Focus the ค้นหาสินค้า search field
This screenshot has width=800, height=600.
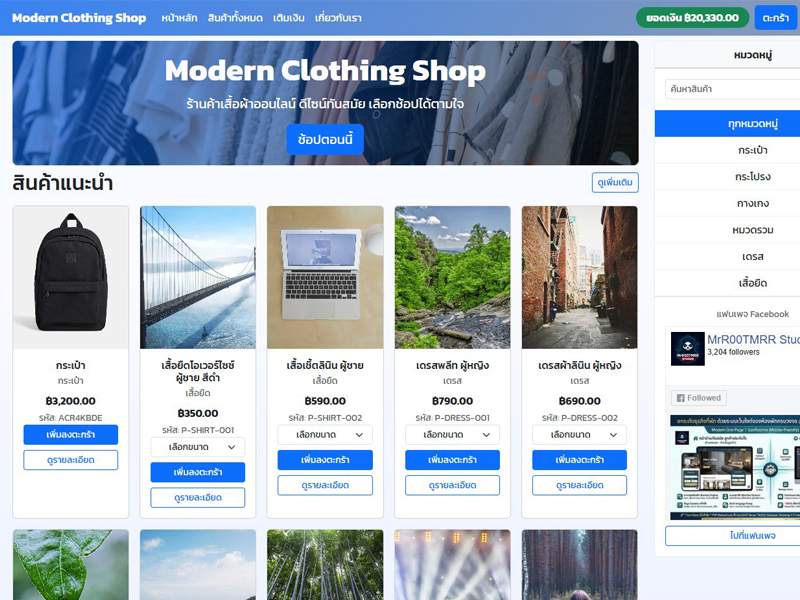733,89
